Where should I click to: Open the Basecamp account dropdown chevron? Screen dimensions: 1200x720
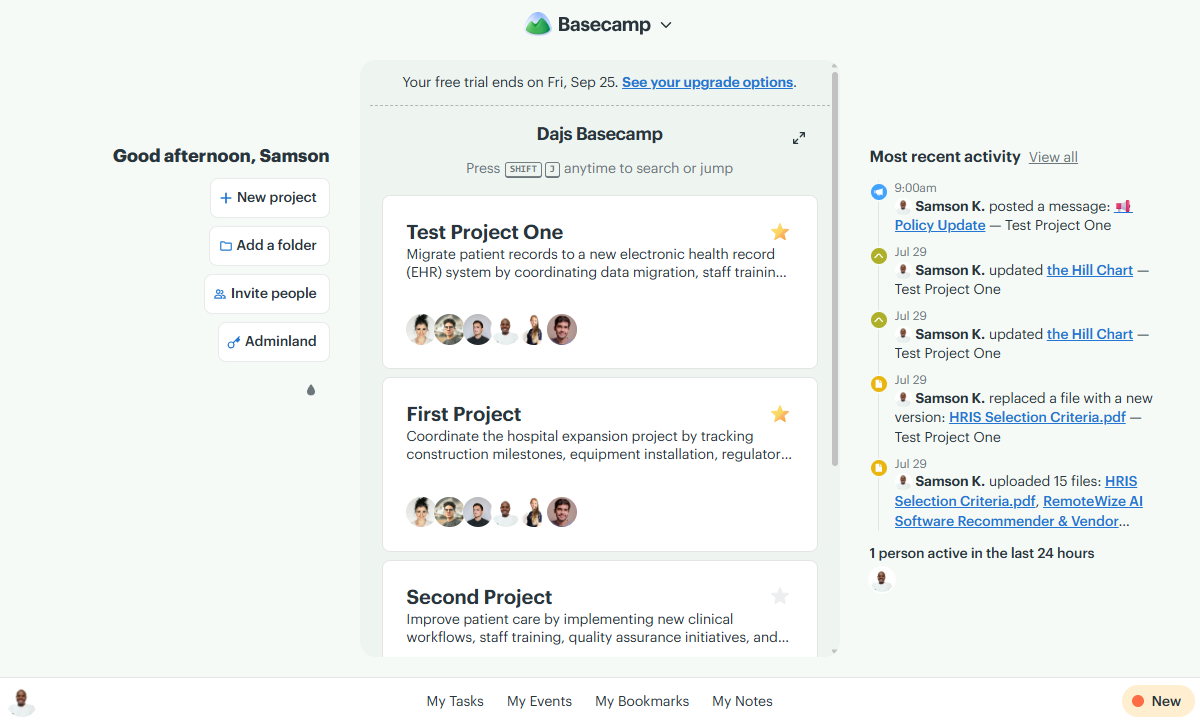tap(666, 25)
